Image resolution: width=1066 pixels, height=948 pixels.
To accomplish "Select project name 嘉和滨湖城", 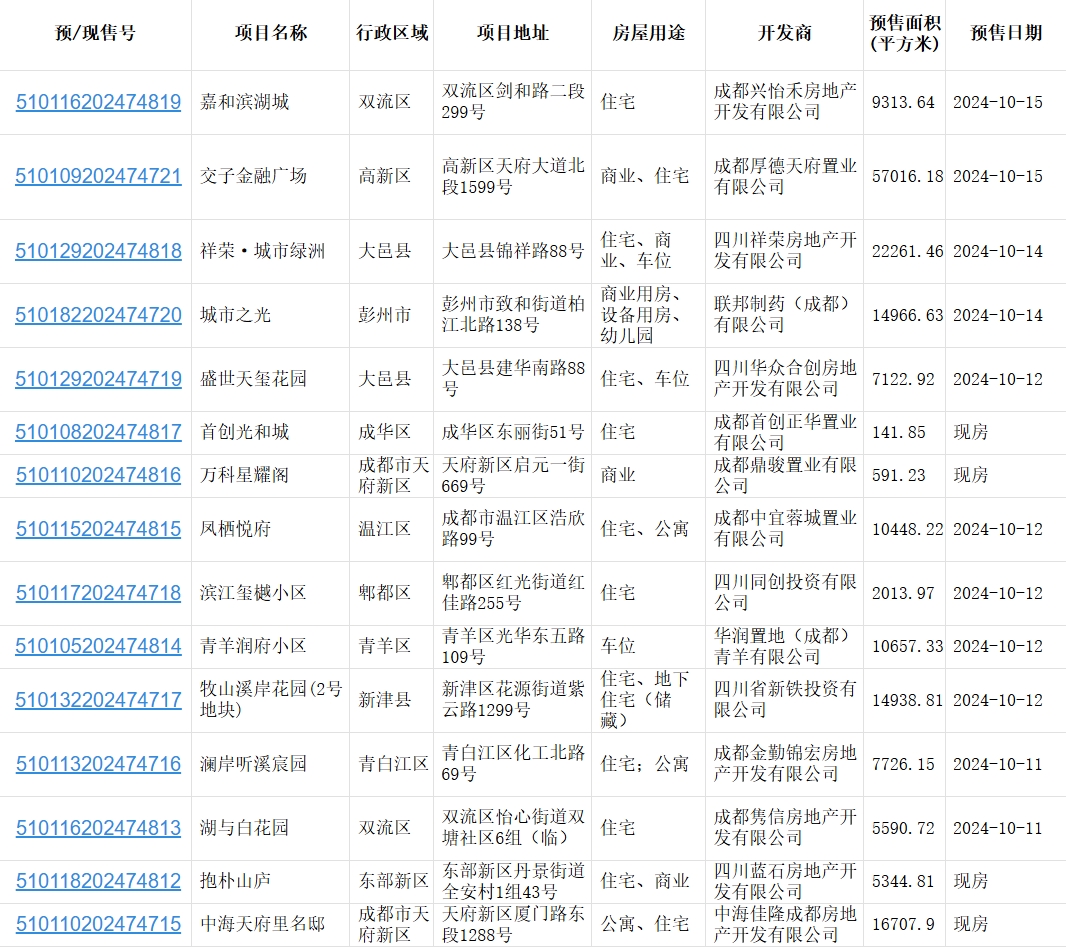I will (x=245, y=102).
